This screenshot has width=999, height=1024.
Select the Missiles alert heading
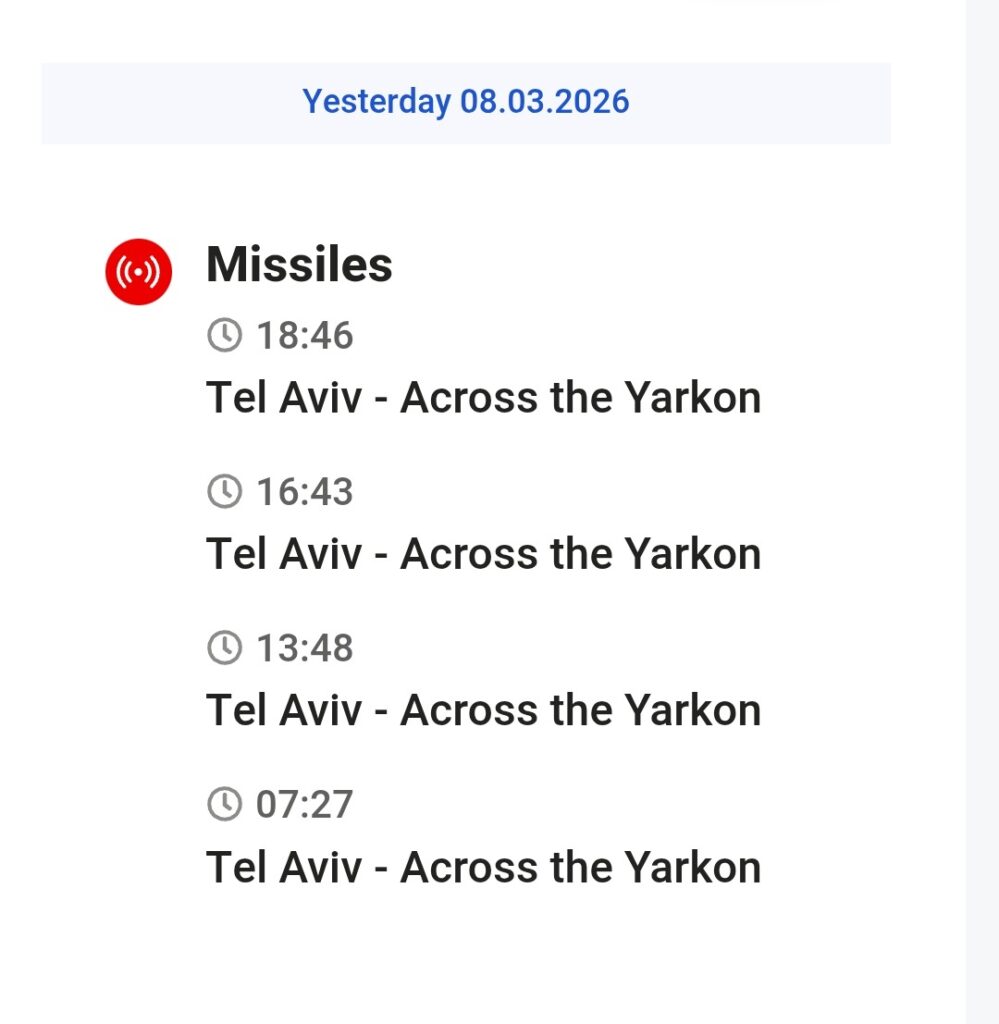299,265
